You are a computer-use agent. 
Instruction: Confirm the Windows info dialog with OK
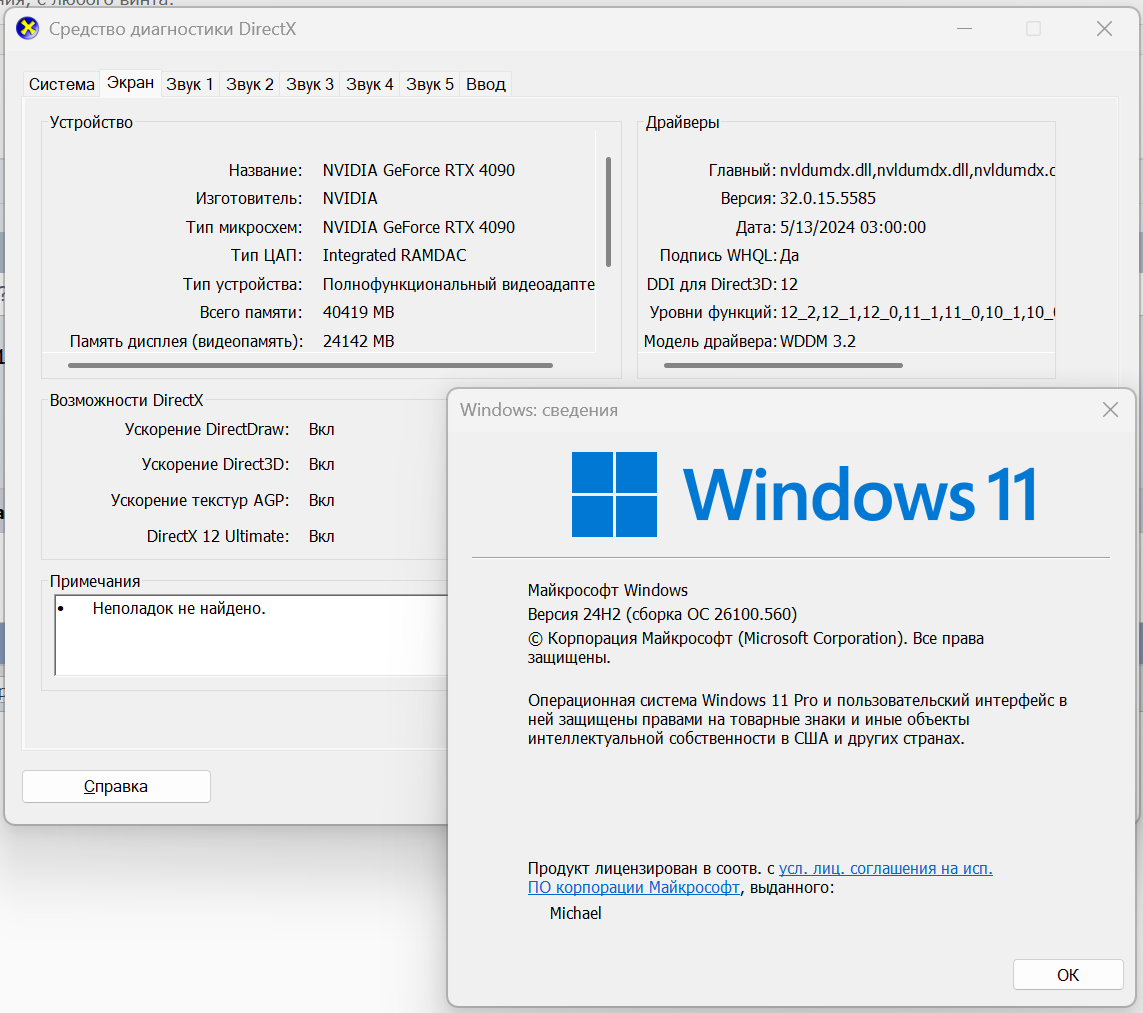coord(1068,975)
